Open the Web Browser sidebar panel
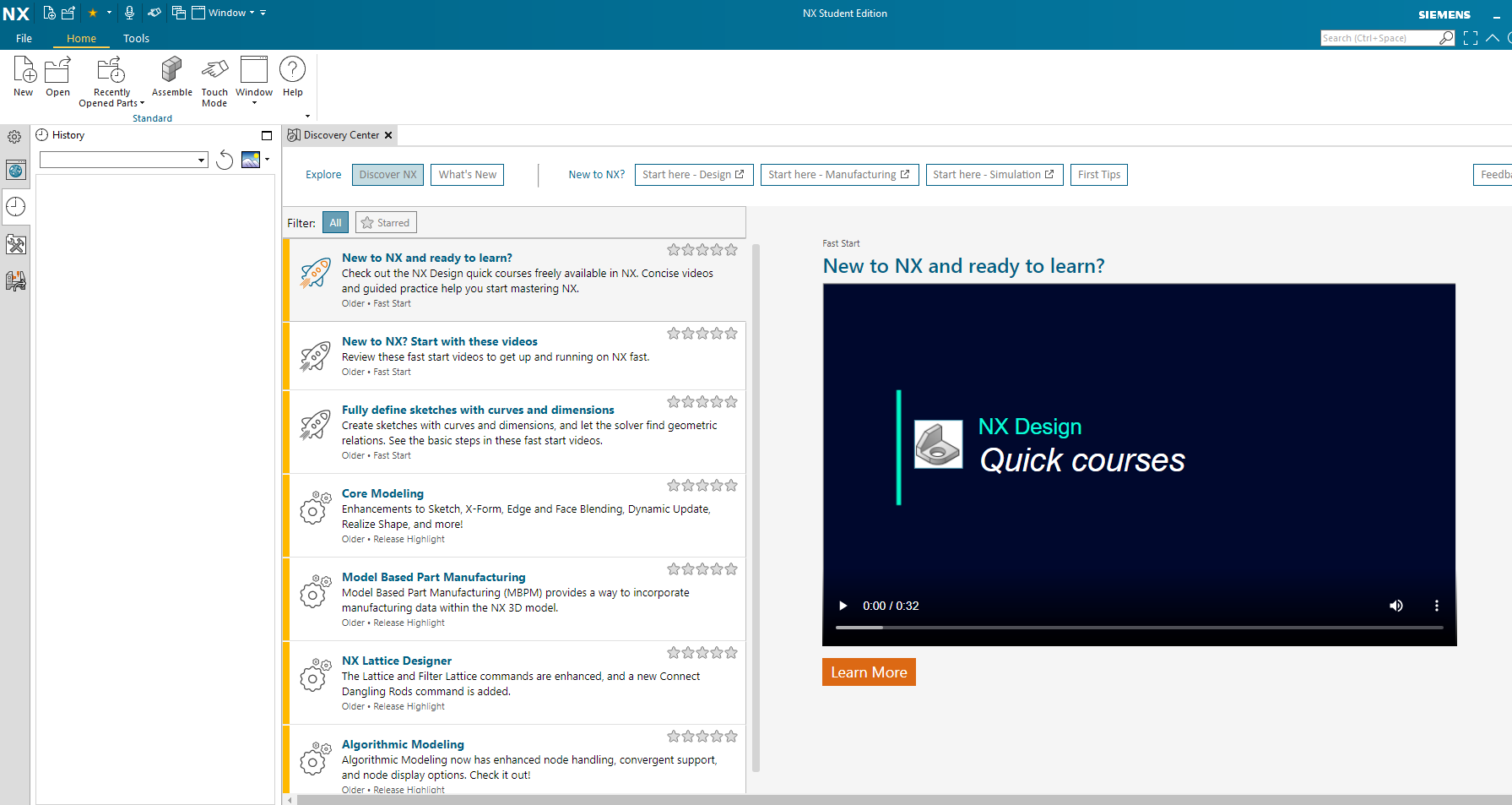The image size is (1512, 805). tap(16, 170)
